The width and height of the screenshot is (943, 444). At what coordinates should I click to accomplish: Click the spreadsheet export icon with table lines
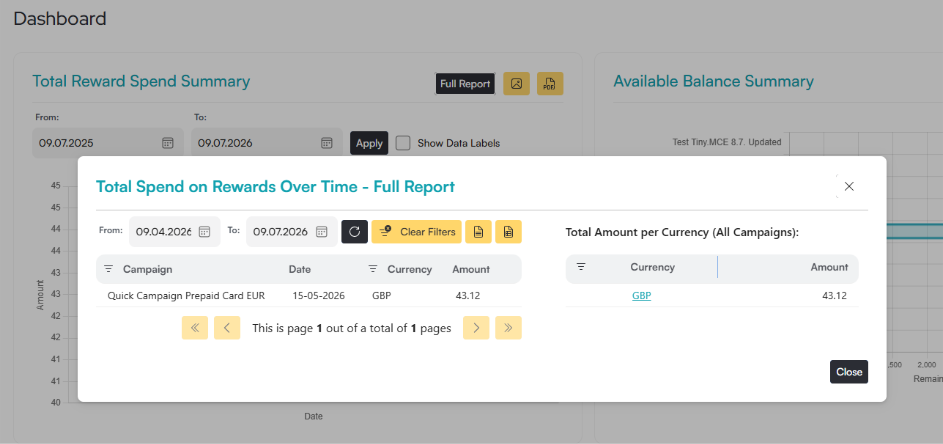tap(509, 232)
